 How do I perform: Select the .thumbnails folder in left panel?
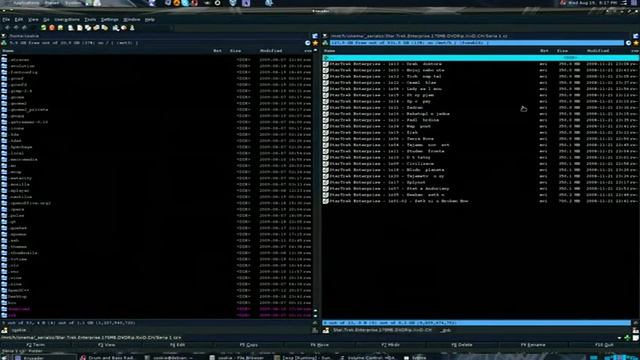(156, 253)
